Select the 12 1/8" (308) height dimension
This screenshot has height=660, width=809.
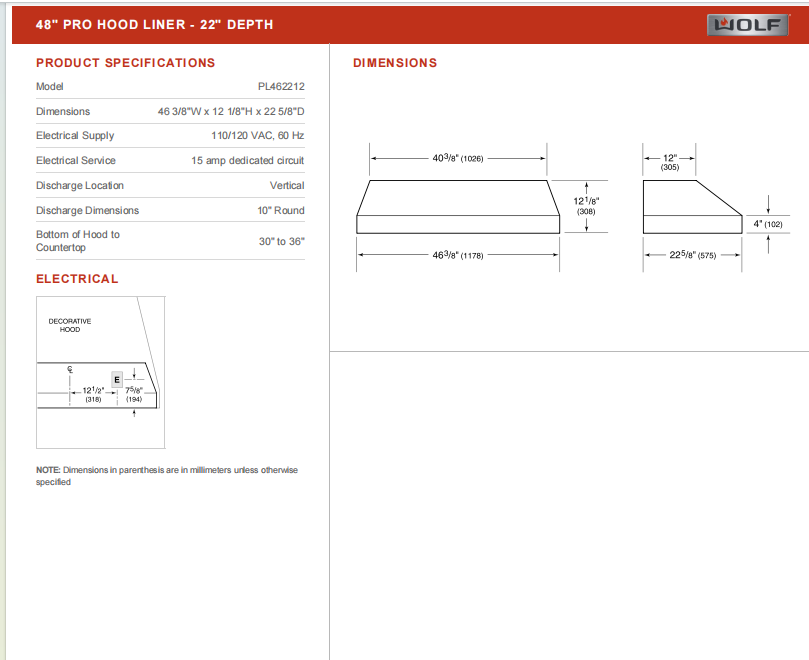586,205
